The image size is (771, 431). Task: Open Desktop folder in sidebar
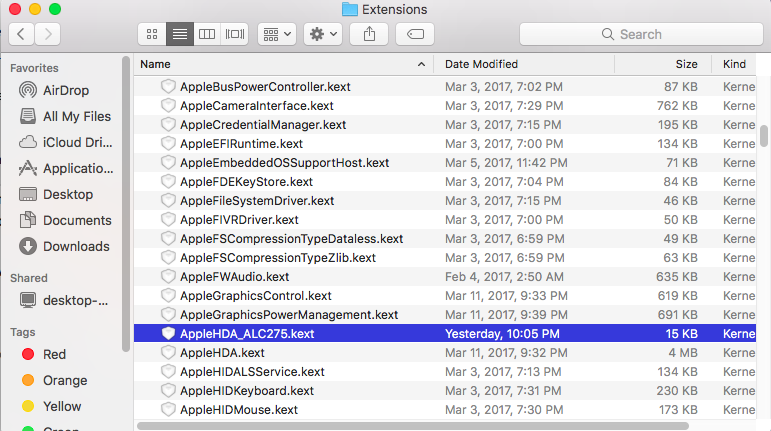coord(68,194)
